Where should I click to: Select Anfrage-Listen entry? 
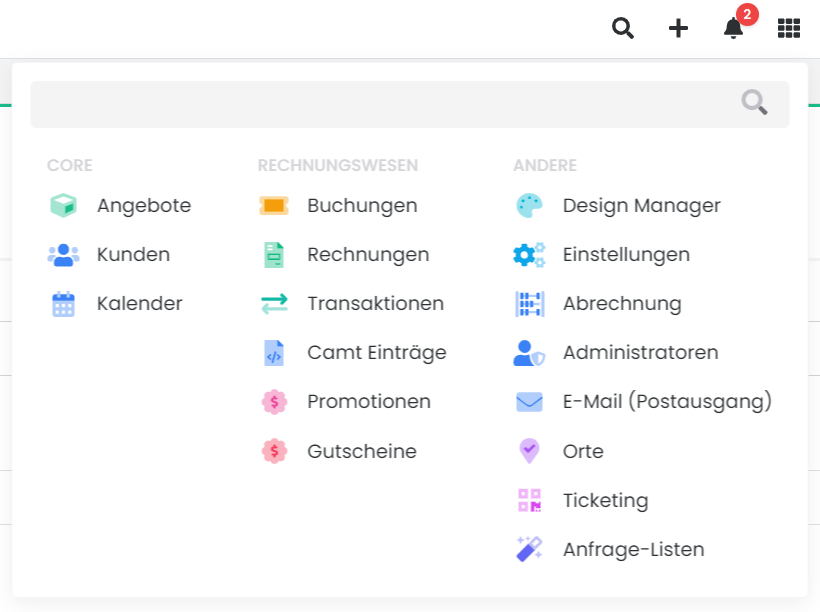(x=633, y=550)
